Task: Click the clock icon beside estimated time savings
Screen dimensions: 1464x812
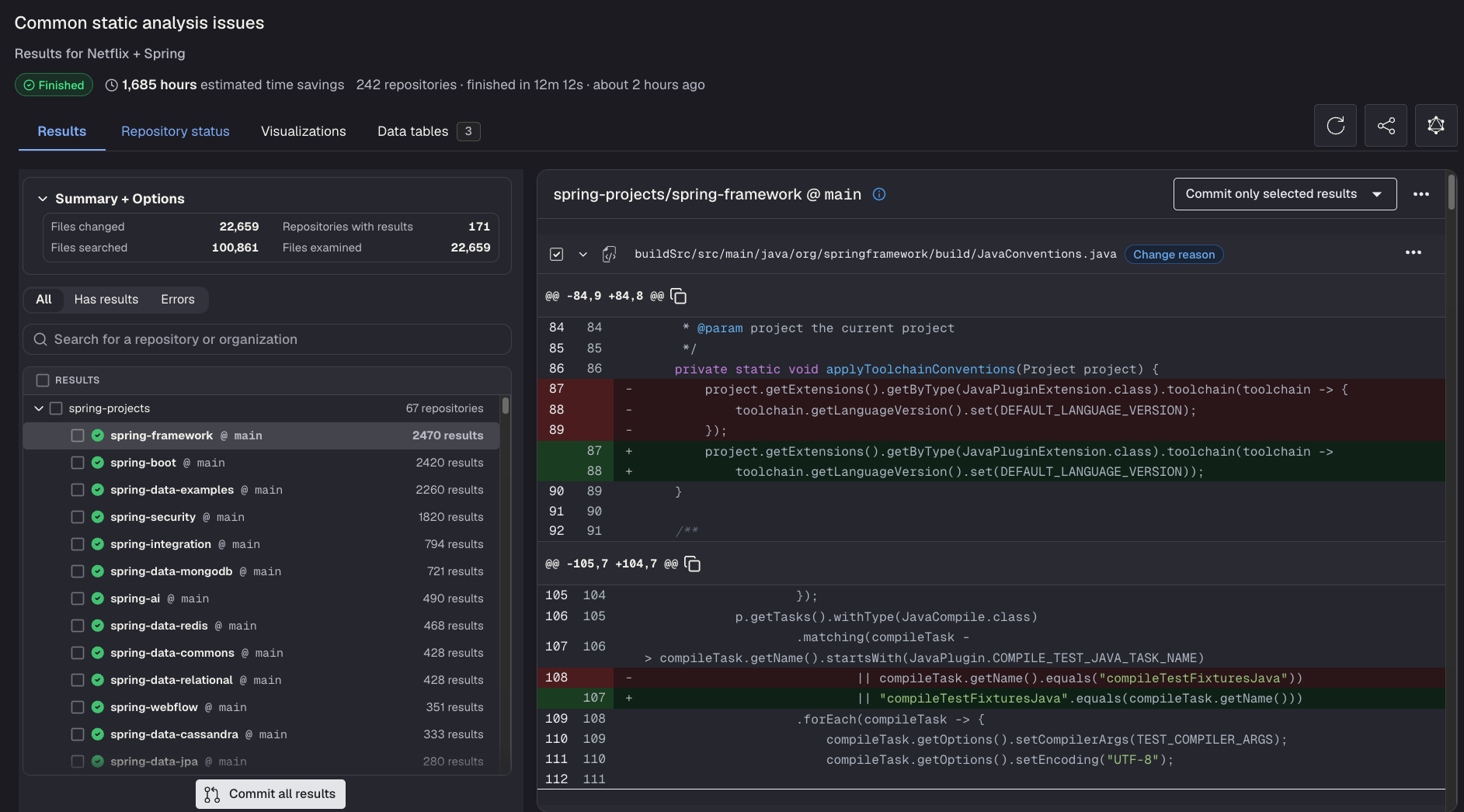Action: click(112, 85)
